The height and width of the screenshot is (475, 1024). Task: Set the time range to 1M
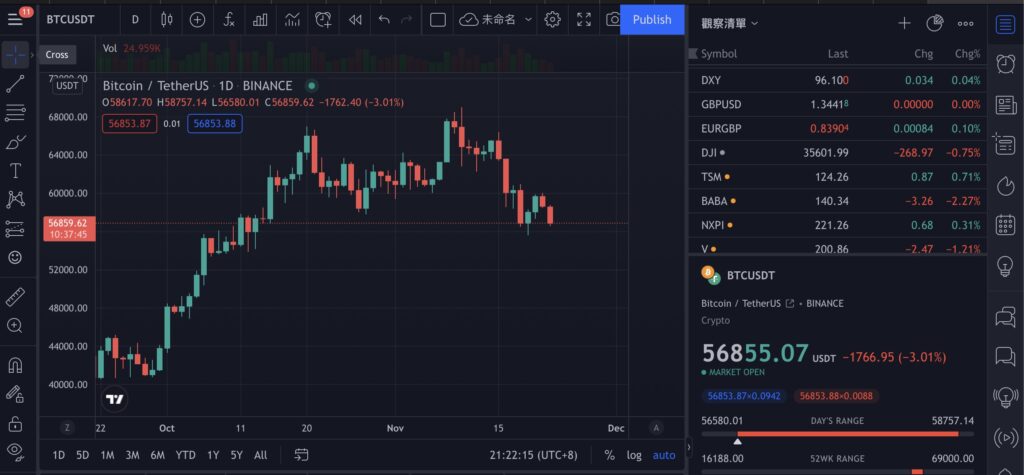pos(107,455)
